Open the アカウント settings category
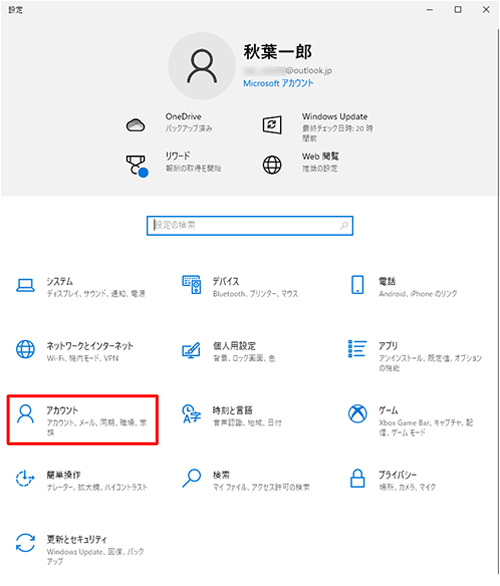Image resolution: width=500 pixels, height=586 pixels. [x=83, y=420]
